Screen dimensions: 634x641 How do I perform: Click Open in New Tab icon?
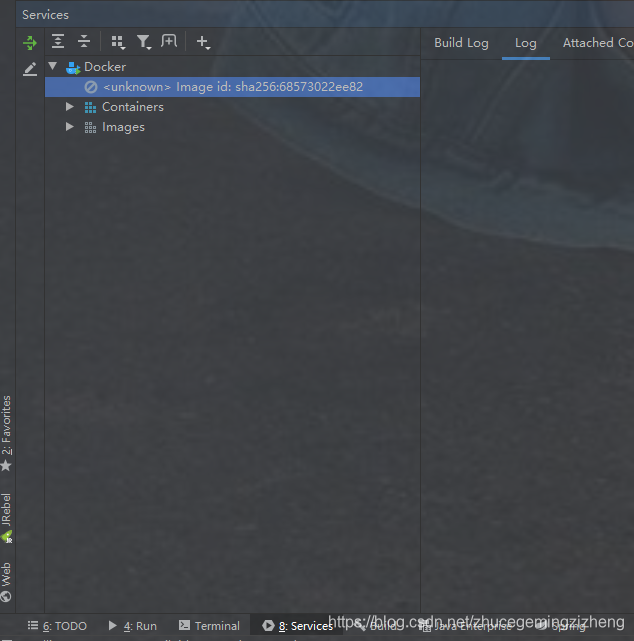(x=169, y=41)
